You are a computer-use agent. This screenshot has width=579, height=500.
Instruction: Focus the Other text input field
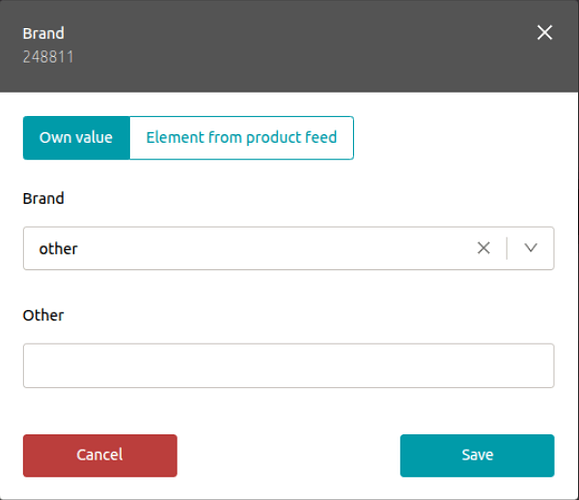tap(288, 366)
